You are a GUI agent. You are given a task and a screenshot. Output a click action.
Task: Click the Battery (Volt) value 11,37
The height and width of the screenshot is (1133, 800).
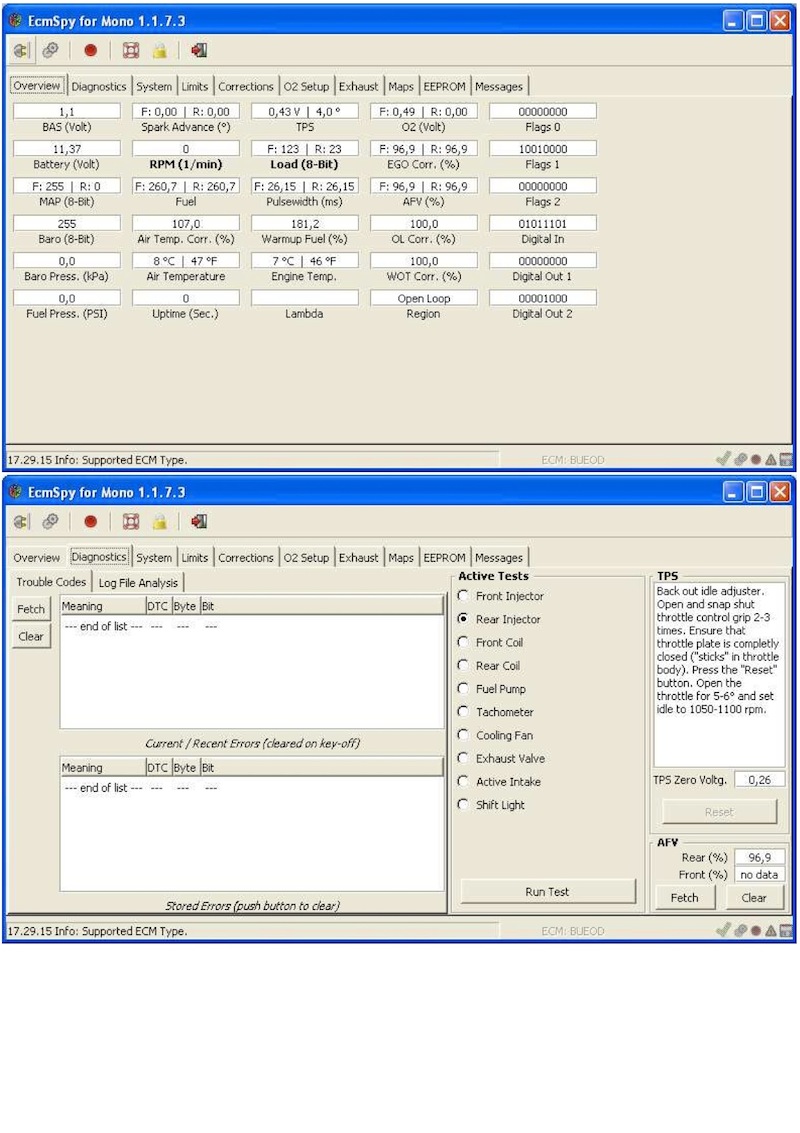tap(66, 149)
